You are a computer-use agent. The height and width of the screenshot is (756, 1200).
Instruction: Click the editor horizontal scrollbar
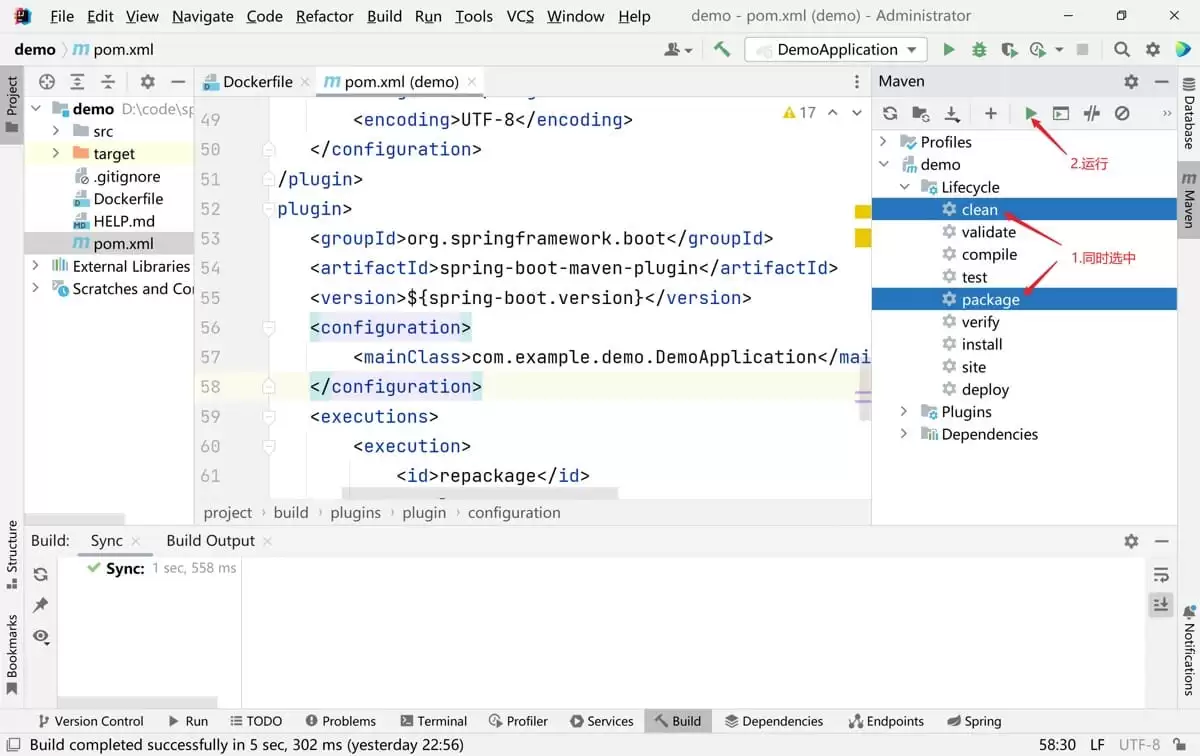coord(480,493)
